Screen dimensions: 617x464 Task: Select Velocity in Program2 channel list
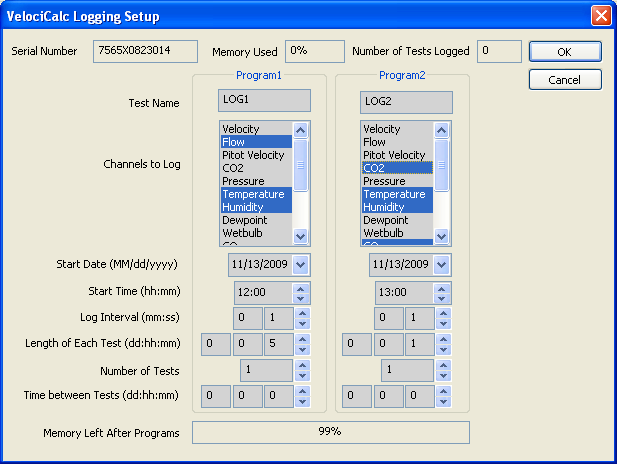click(397, 129)
